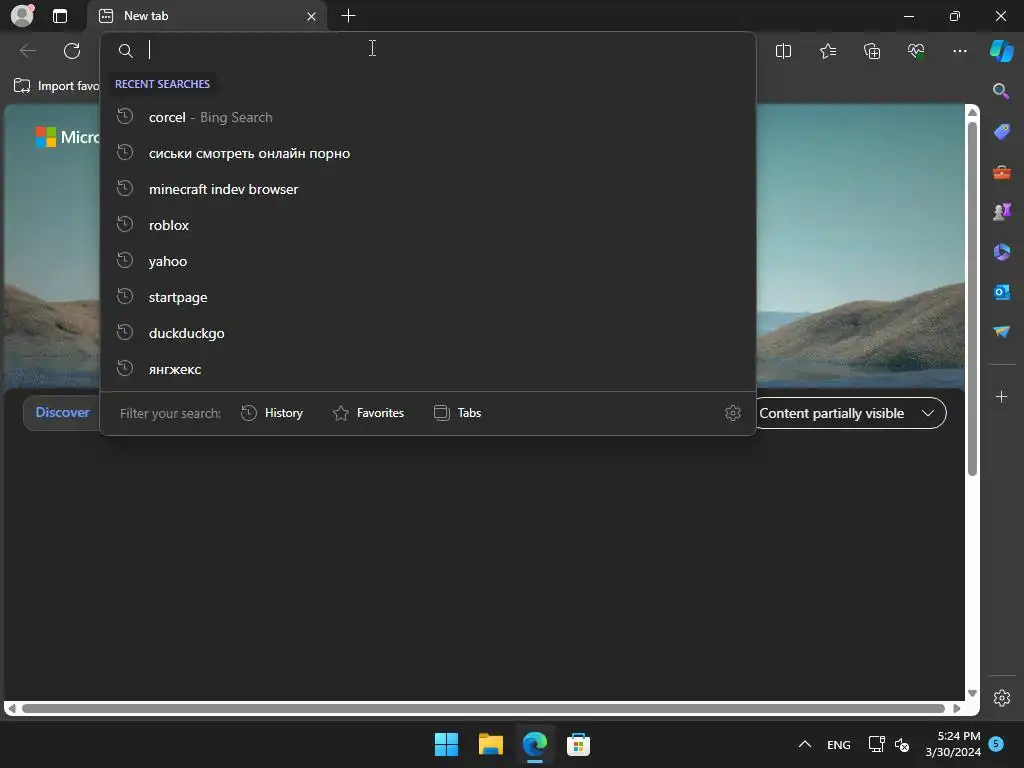Click the Microsoft logo on page
The width and height of the screenshot is (1024, 768).
click(x=67, y=137)
